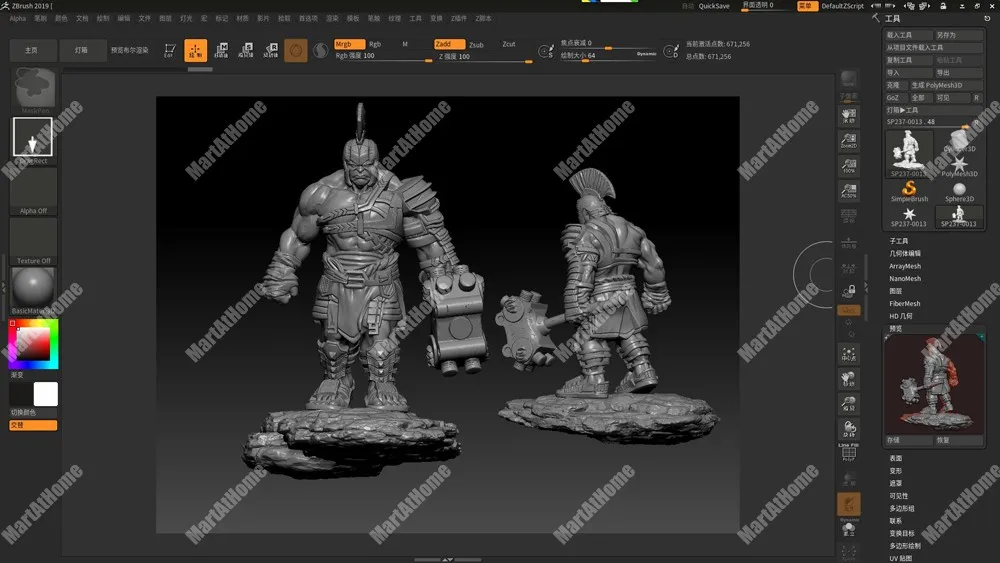Click the 主页 button
The width and height of the screenshot is (1000, 563).
click(31, 50)
